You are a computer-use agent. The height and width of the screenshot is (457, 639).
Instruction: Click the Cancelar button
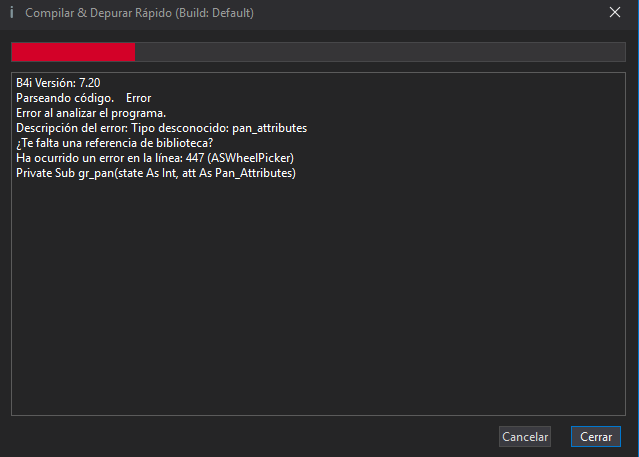[x=525, y=437]
